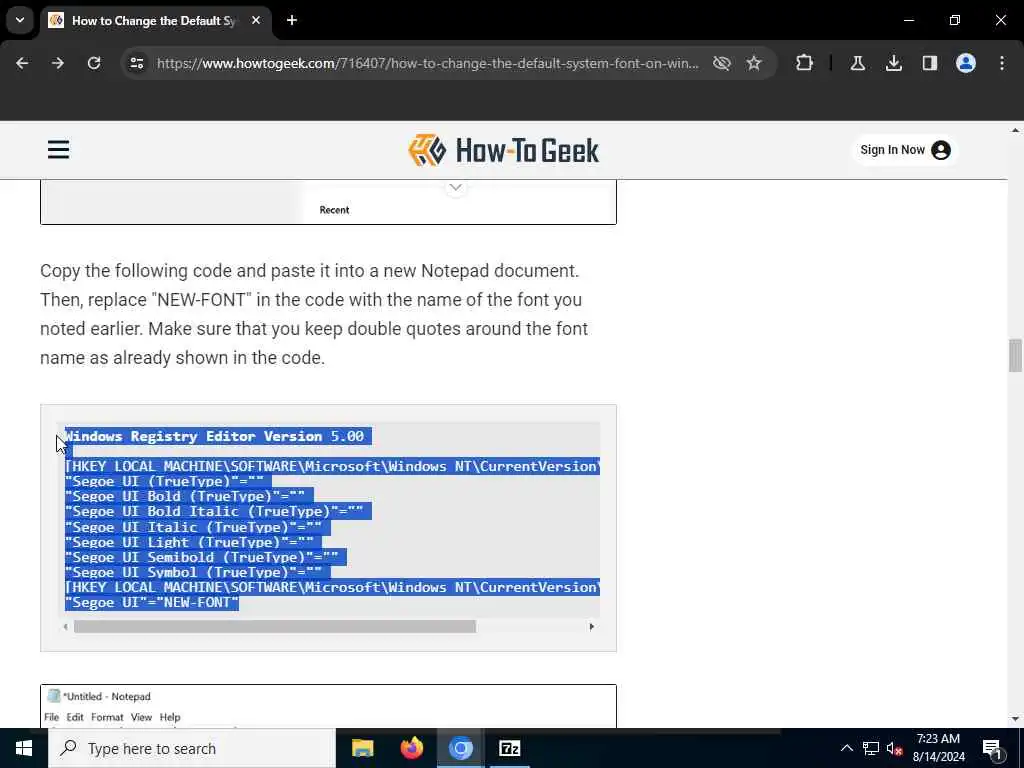
Task: Click View in the Notepad screenshot
Action: tap(141, 717)
